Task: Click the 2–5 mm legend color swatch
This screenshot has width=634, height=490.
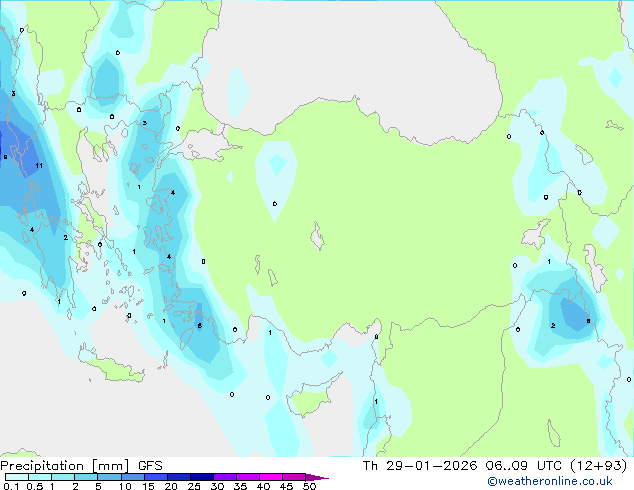Action: [x=86, y=477]
